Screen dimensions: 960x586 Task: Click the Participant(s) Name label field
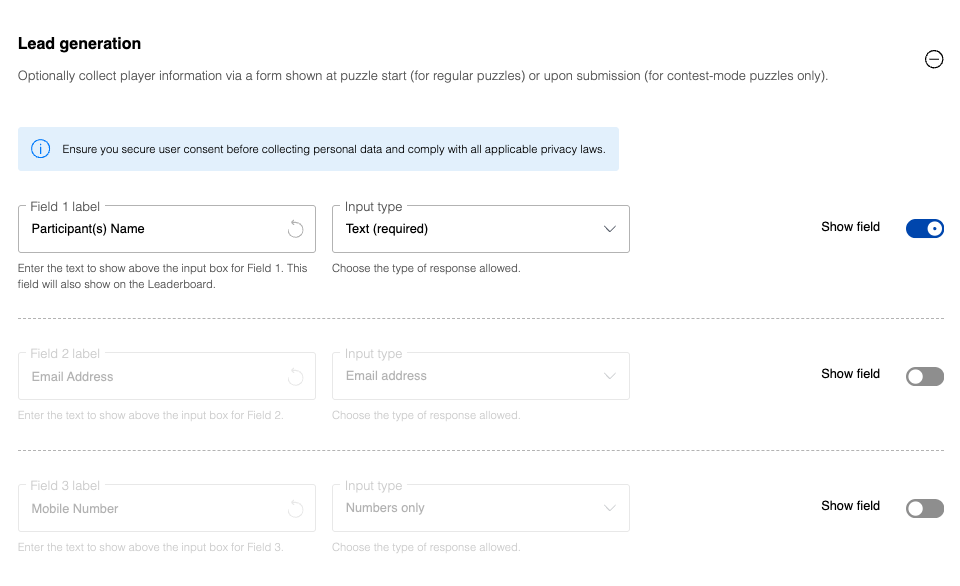pyautogui.click(x=150, y=229)
